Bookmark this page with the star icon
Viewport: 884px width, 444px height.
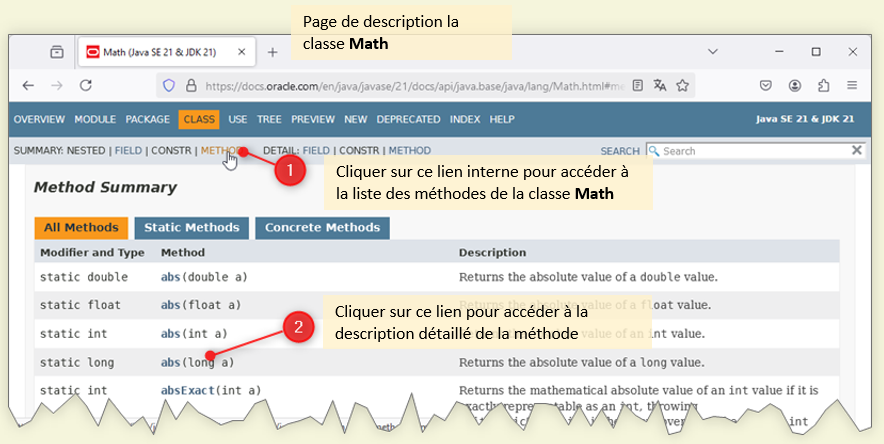pos(682,86)
